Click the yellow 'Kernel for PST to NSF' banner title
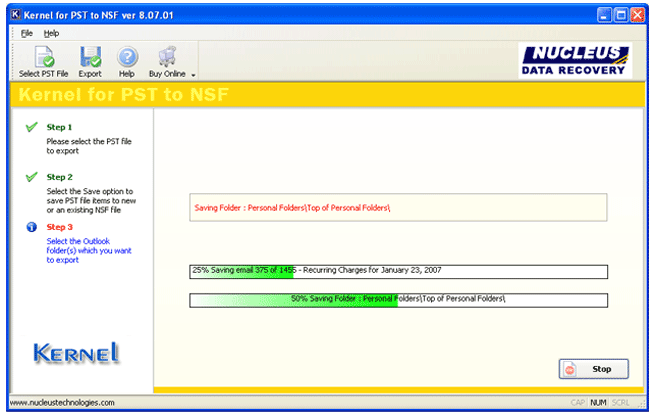 pyautogui.click(x=124, y=94)
